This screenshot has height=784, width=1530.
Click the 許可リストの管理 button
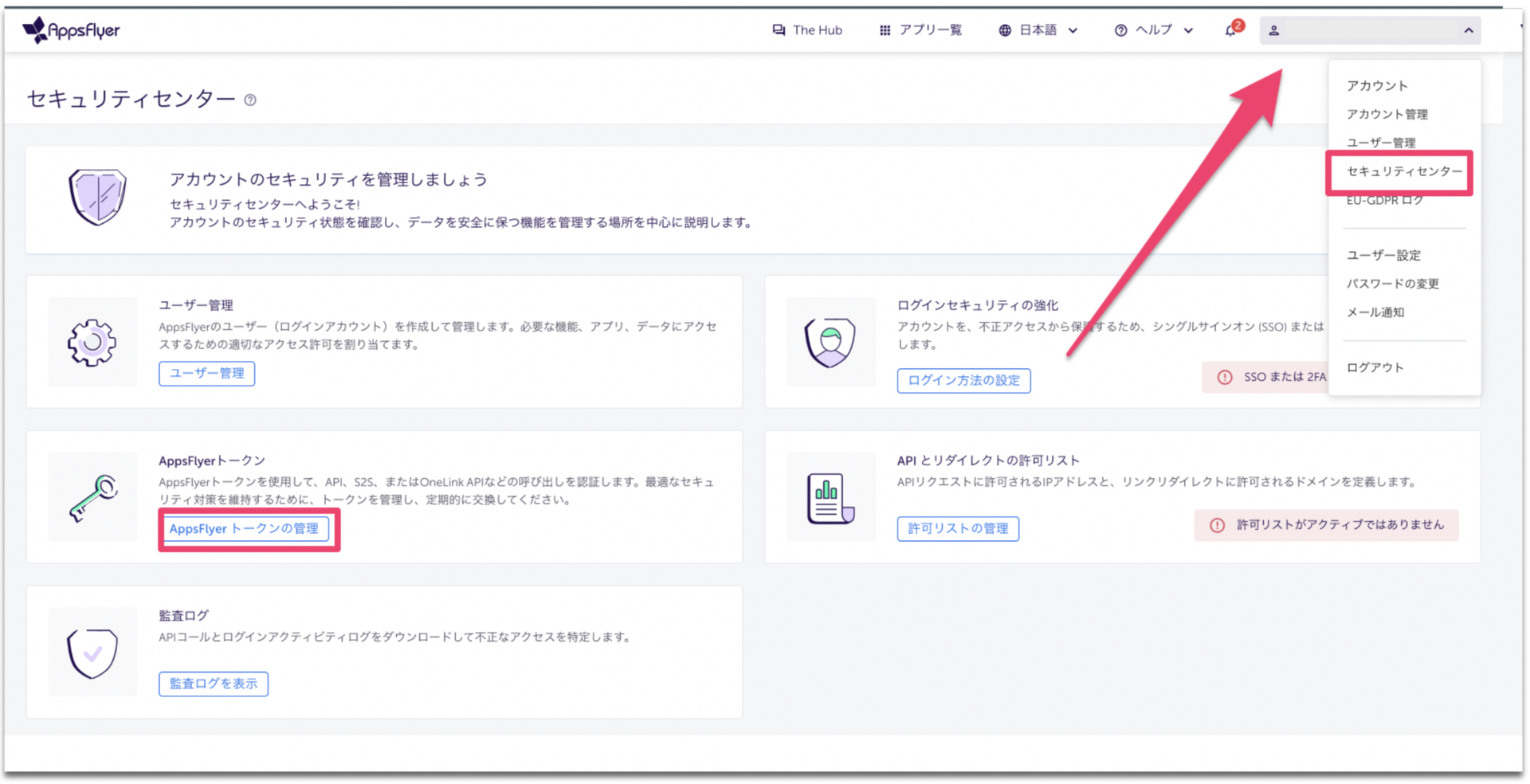coord(958,528)
